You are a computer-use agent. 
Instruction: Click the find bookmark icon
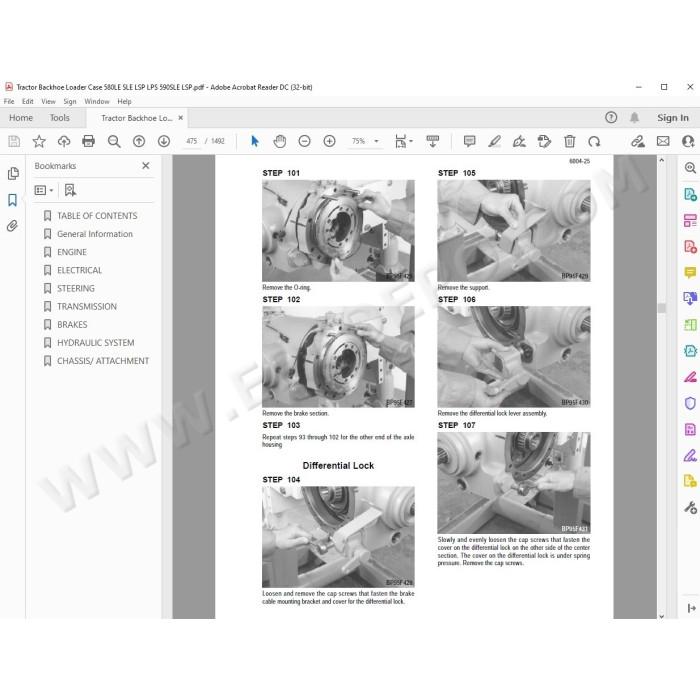coord(70,191)
